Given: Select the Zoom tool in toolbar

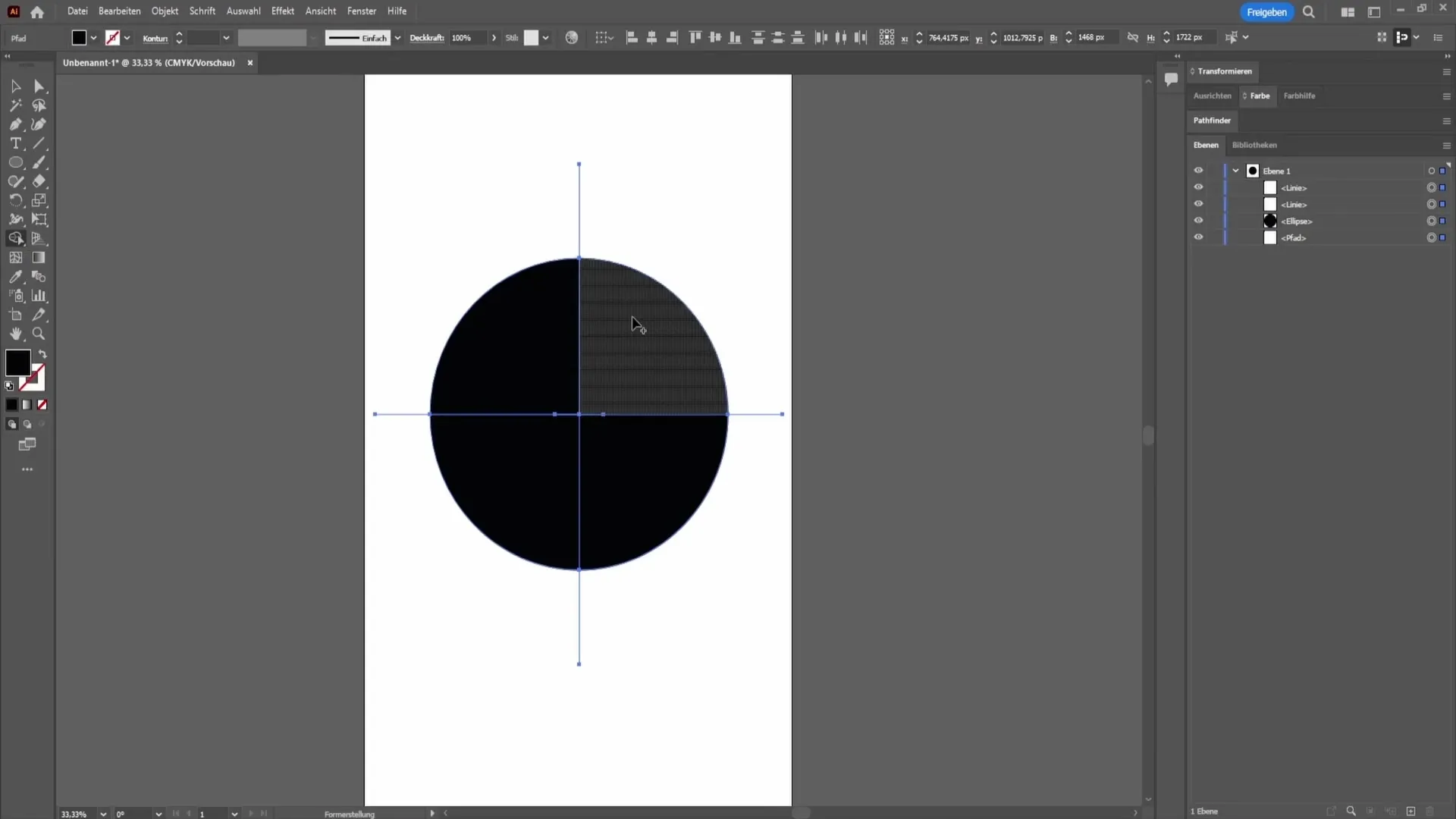Looking at the screenshot, I should pos(39,333).
